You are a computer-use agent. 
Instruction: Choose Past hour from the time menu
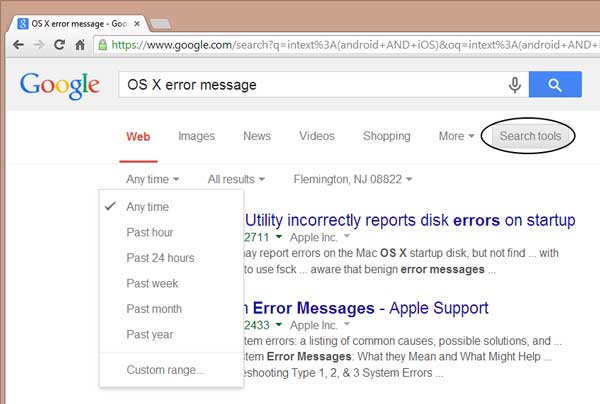(171, 232)
